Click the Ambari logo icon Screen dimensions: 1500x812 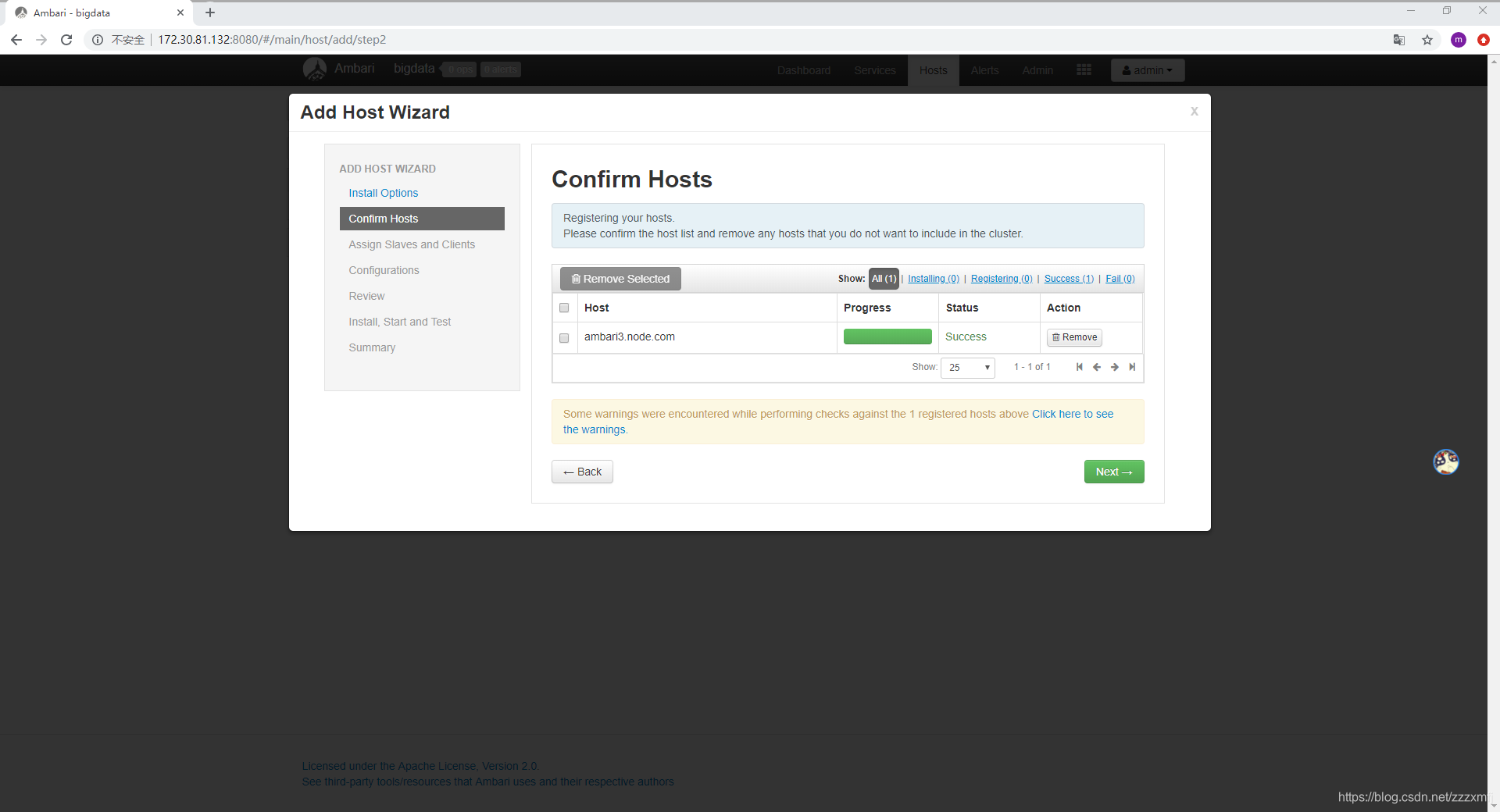click(315, 69)
